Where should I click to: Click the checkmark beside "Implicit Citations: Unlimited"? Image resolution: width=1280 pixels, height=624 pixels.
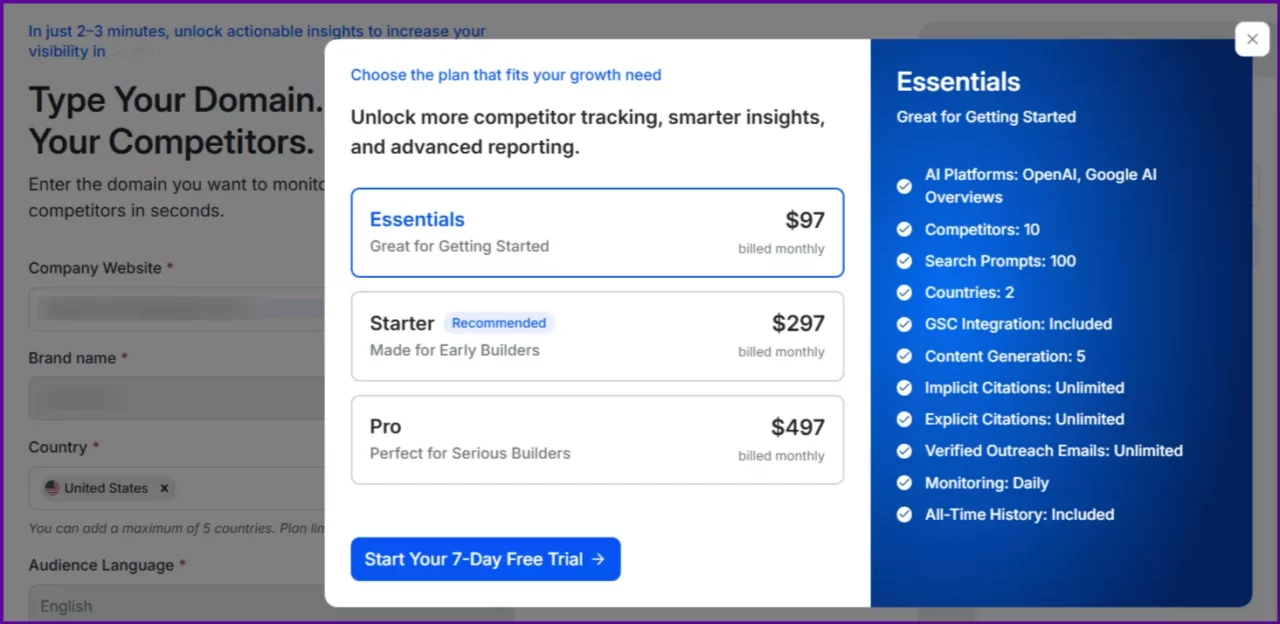[x=903, y=388]
